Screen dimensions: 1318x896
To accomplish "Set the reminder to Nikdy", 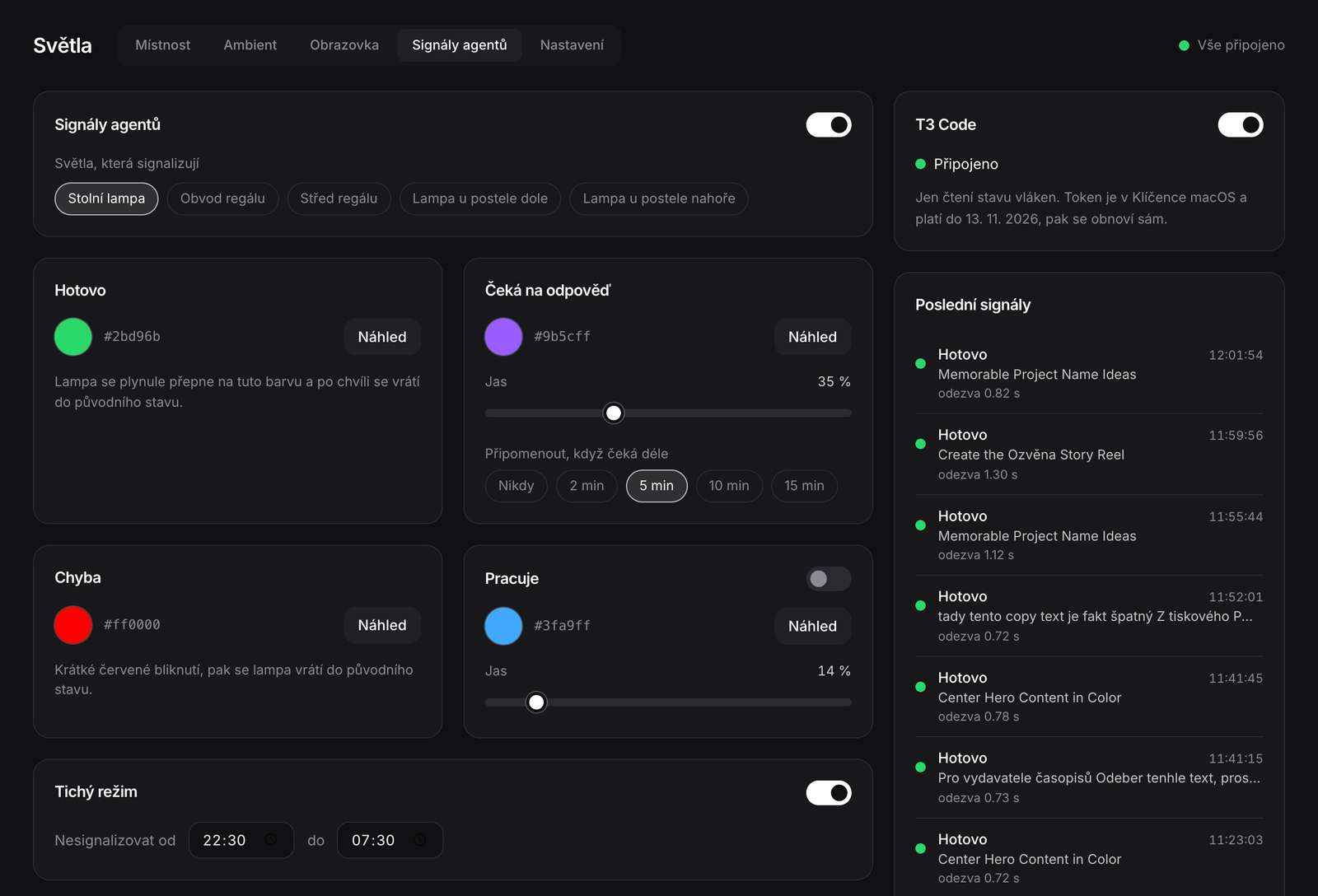I will tap(516, 486).
